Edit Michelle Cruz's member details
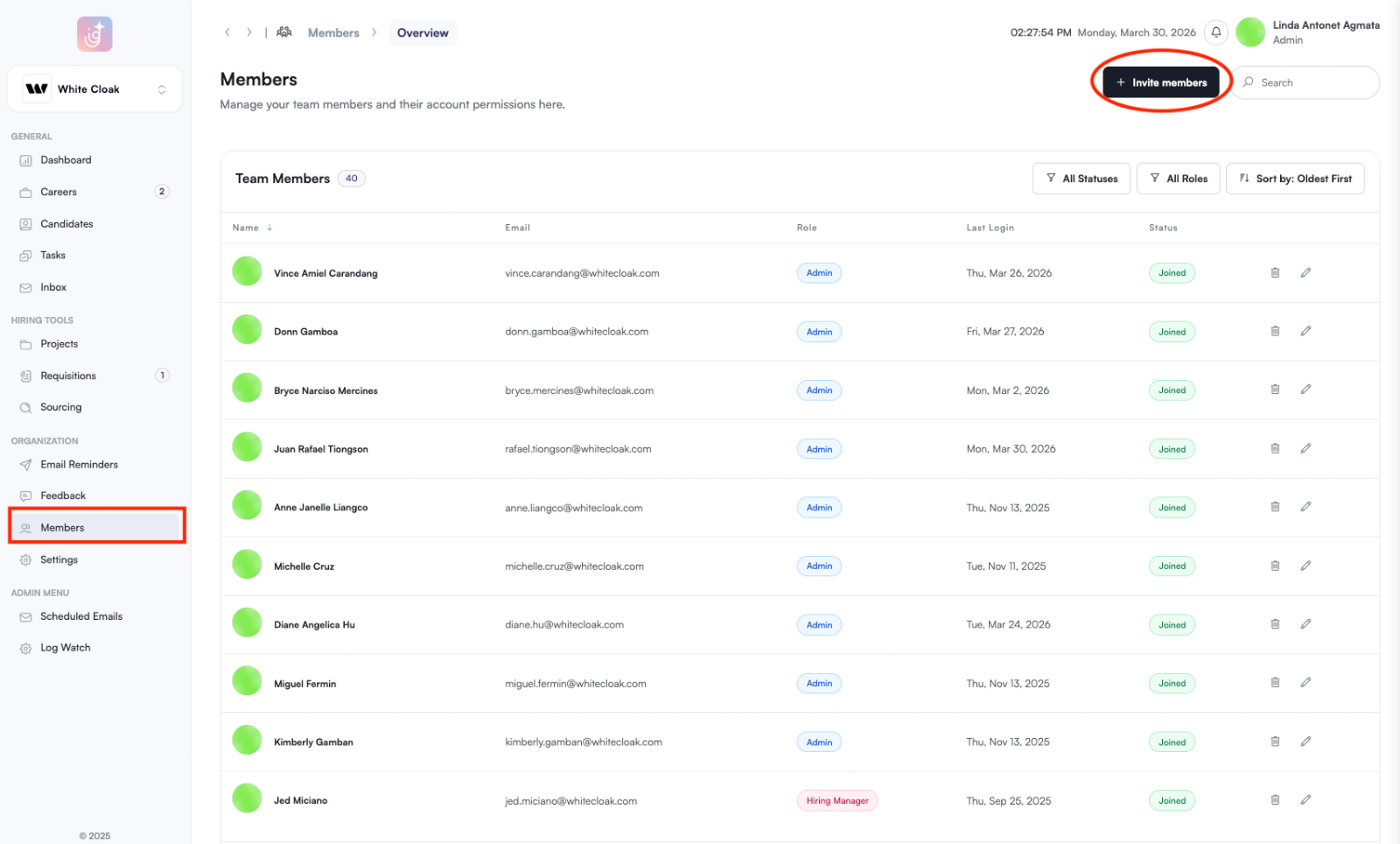This screenshot has height=844, width=1400. pos(1305,566)
